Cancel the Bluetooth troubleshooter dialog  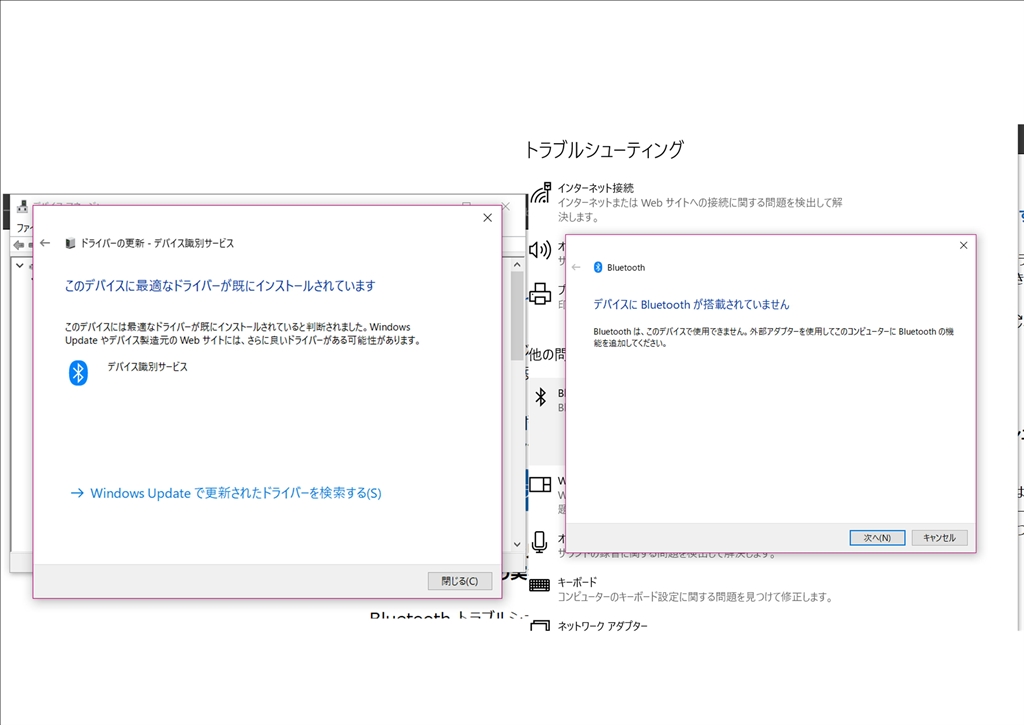[939, 538]
